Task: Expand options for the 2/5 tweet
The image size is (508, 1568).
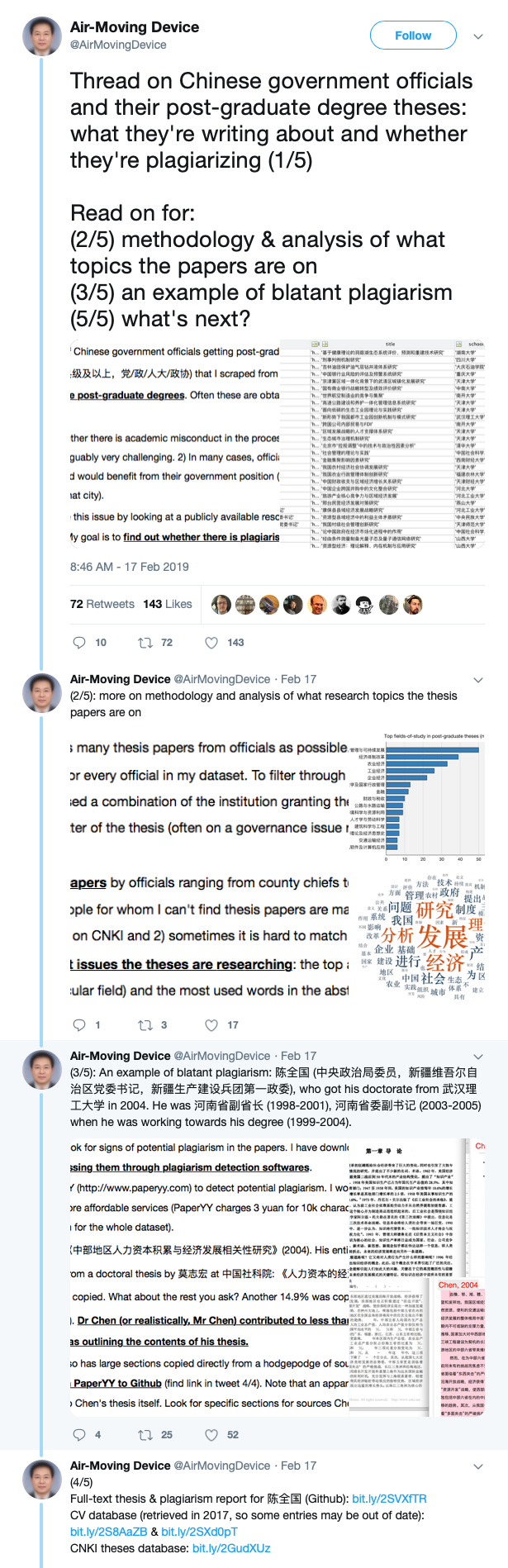Action: 477,680
